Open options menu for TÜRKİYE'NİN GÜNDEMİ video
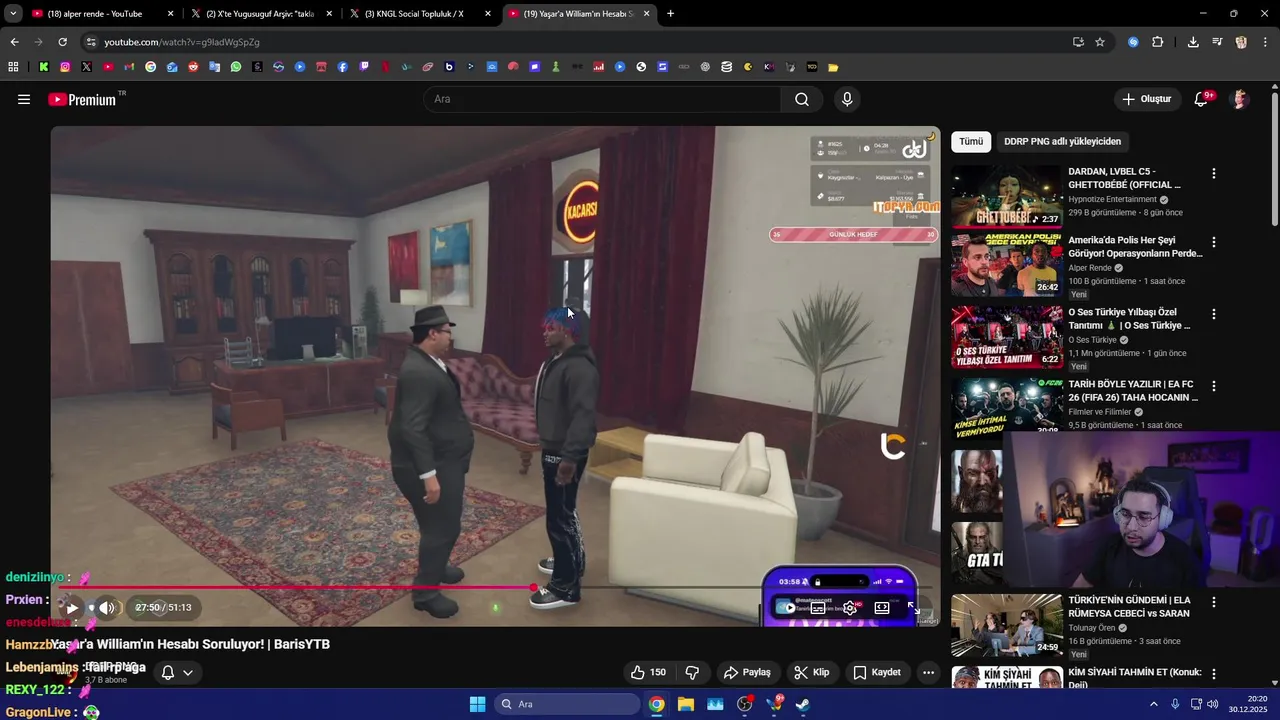This screenshot has height=720, width=1280. pos(1214,602)
